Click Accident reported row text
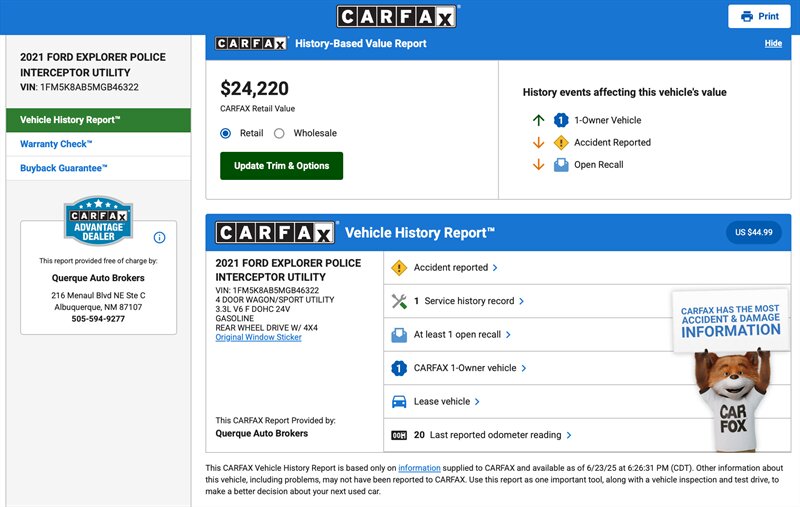 coord(451,268)
